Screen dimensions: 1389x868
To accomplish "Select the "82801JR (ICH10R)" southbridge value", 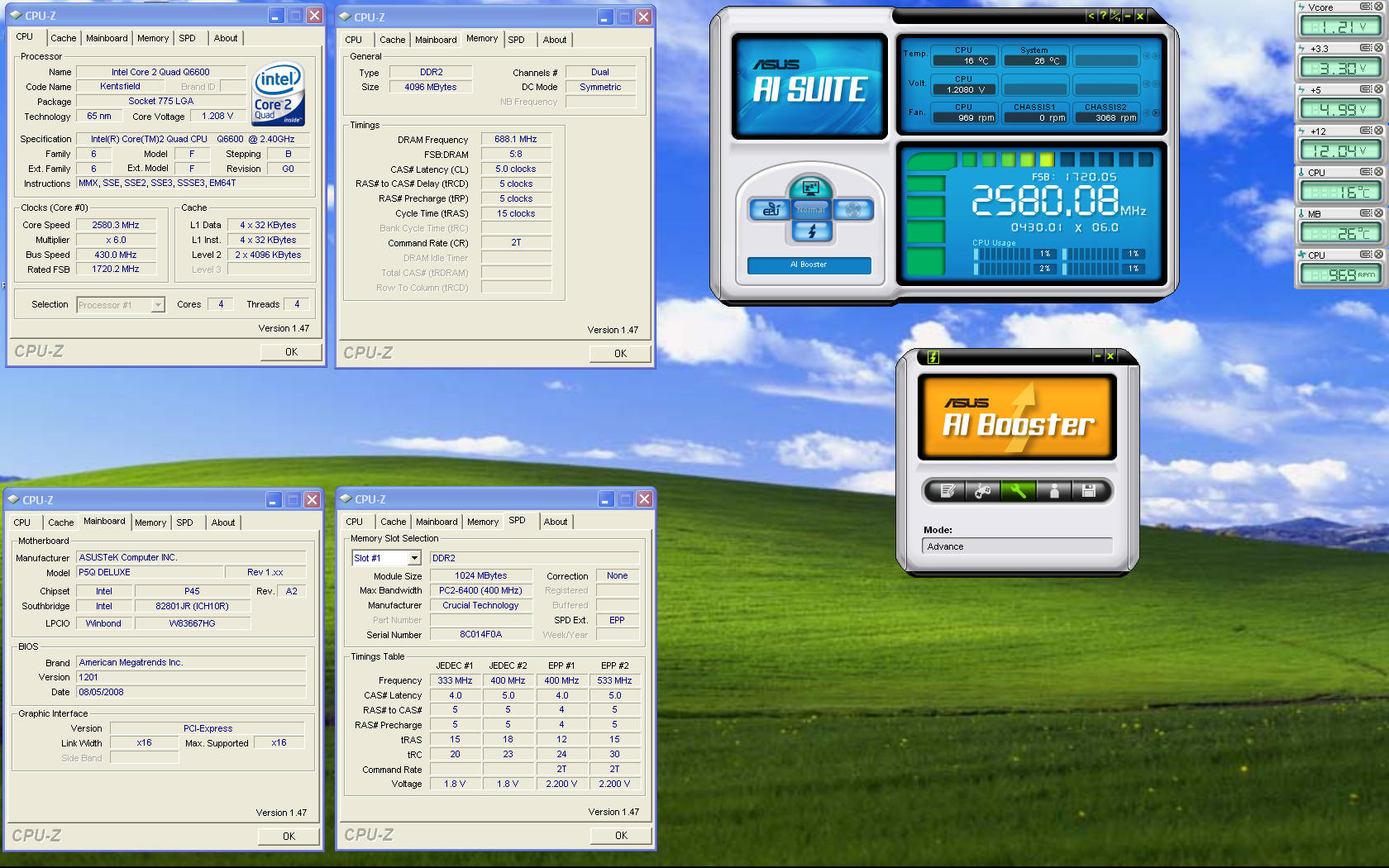I will pos(192,606).
